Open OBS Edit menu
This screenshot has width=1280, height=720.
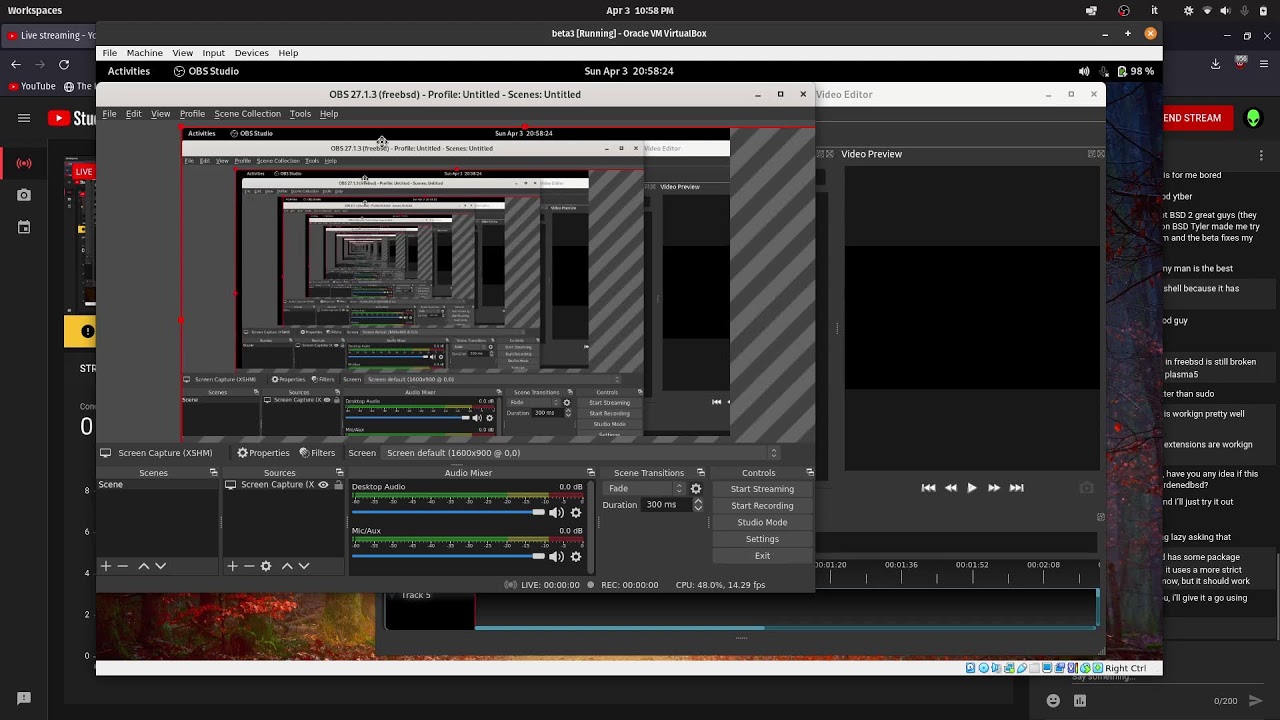click(x=133, y=114)
